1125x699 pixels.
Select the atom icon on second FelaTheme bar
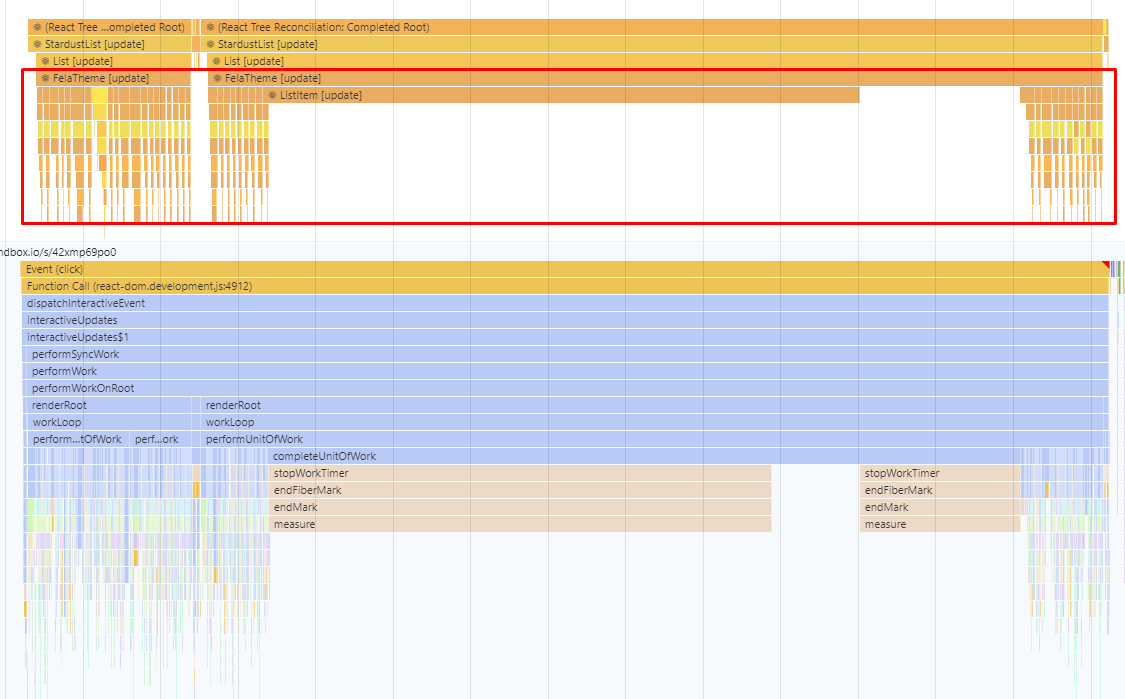(x=215, y=78)
